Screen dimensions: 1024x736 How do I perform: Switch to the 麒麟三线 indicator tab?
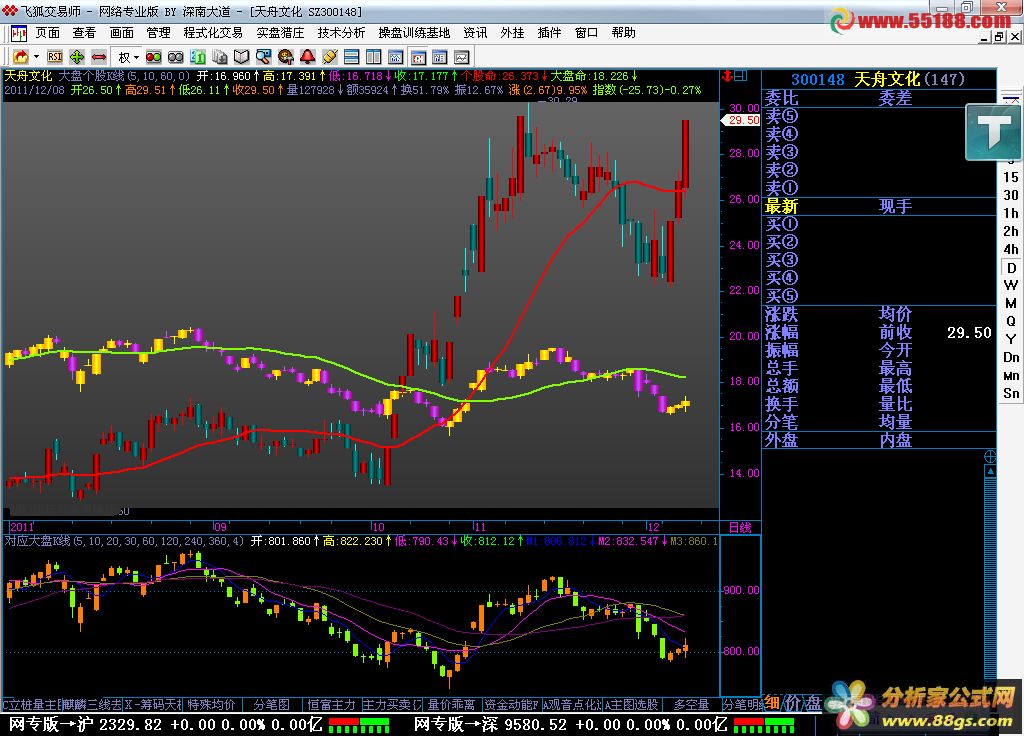pos(92,705)
